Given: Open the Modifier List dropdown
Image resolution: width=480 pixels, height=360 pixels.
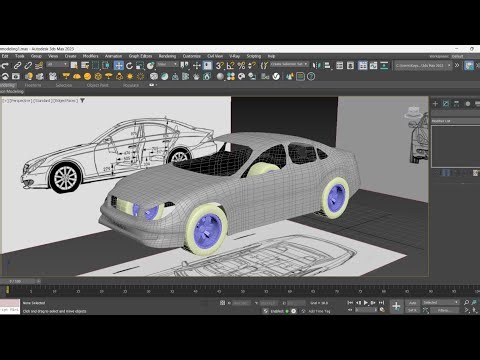Looking at the screenshot, I should coord(455,121).
